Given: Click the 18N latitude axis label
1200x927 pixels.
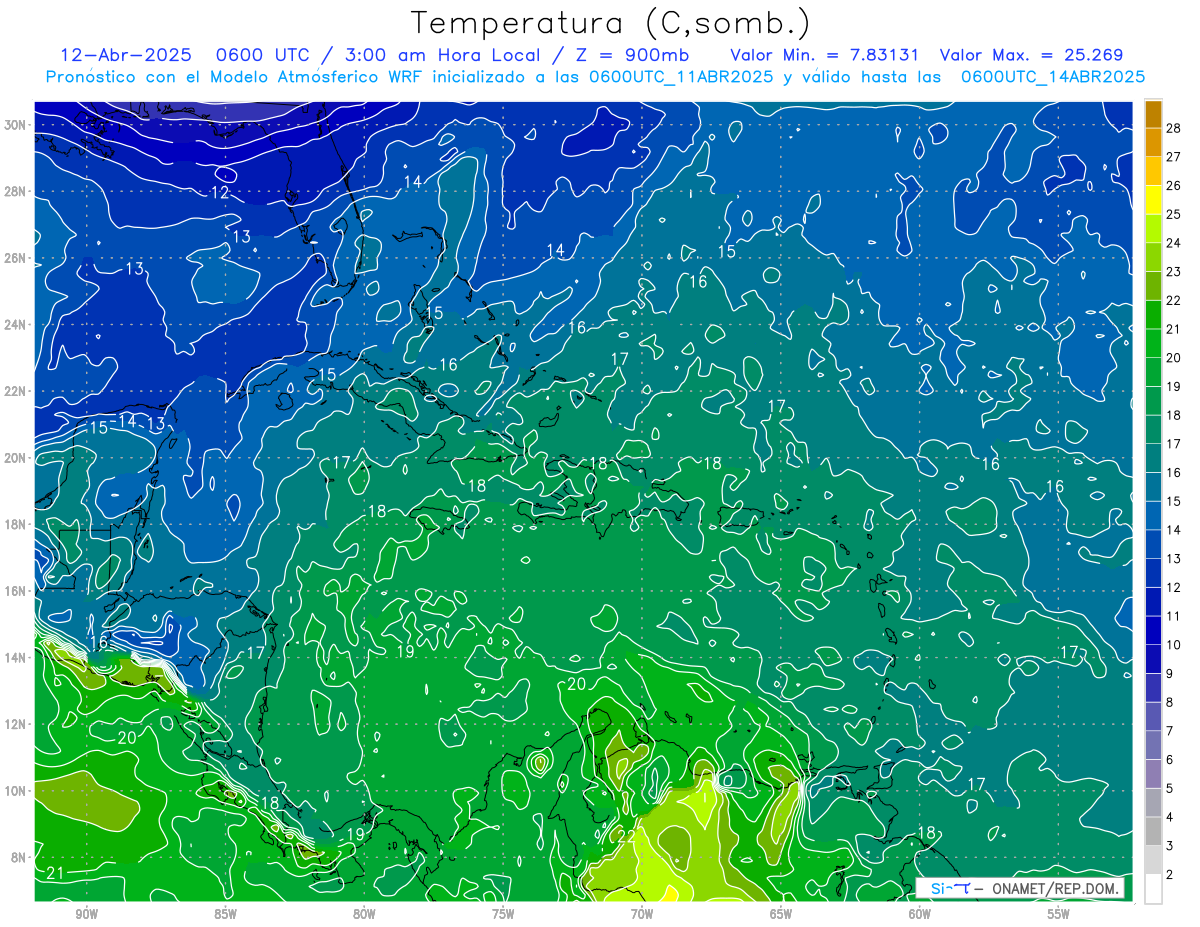Looking at the screenshot, I should coord(16,524).
